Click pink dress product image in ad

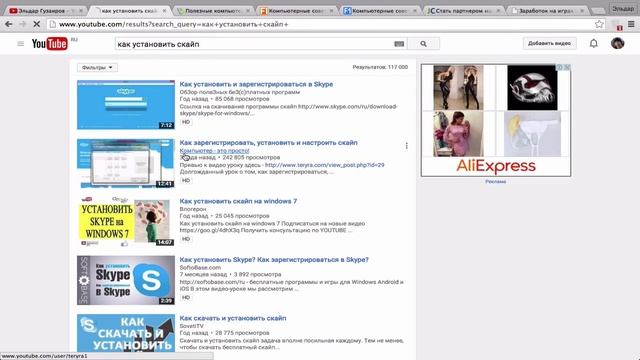(x=458, y=134)
